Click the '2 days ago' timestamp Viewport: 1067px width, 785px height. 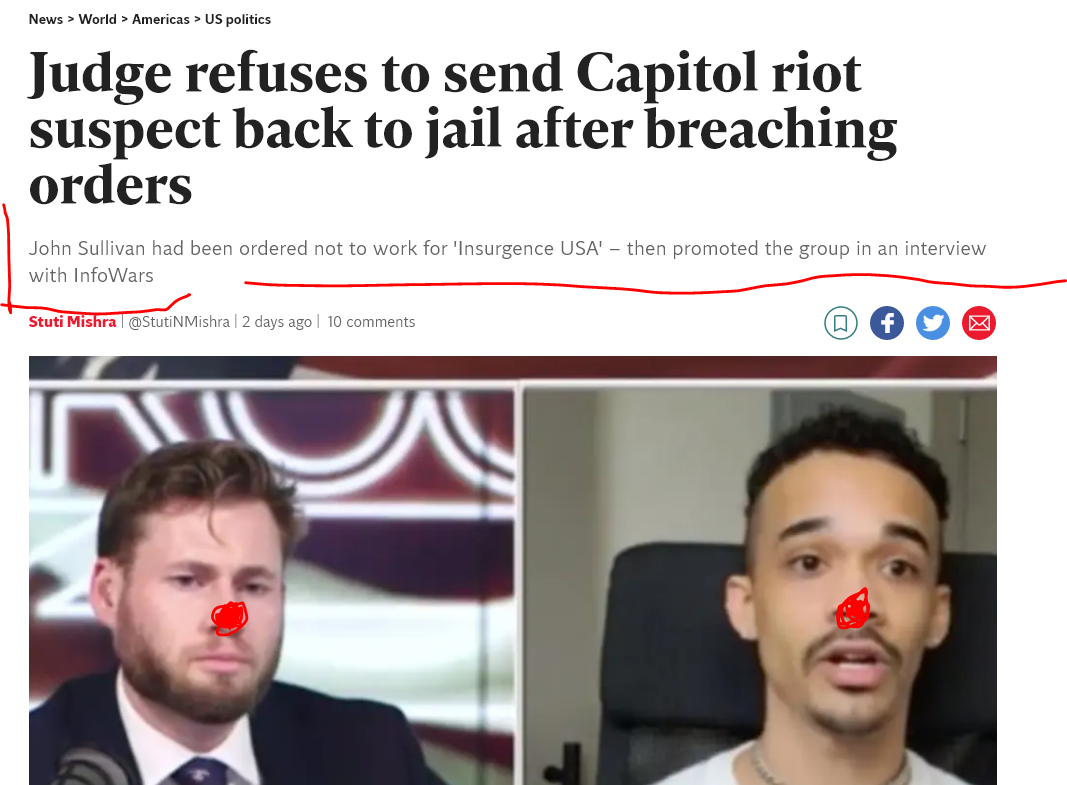coord(276,322)
